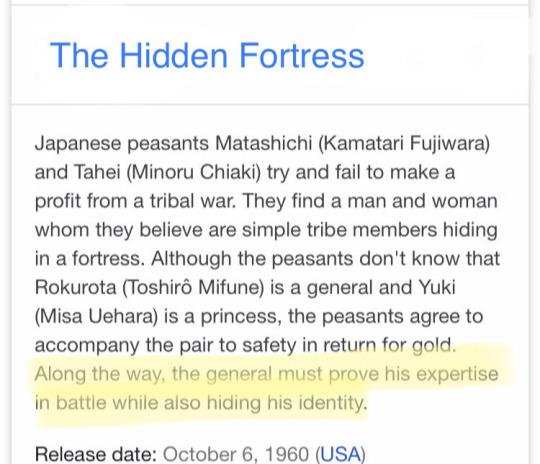540x464 pixels.
Task: Follow the USA release link
Action: (340, 454)
